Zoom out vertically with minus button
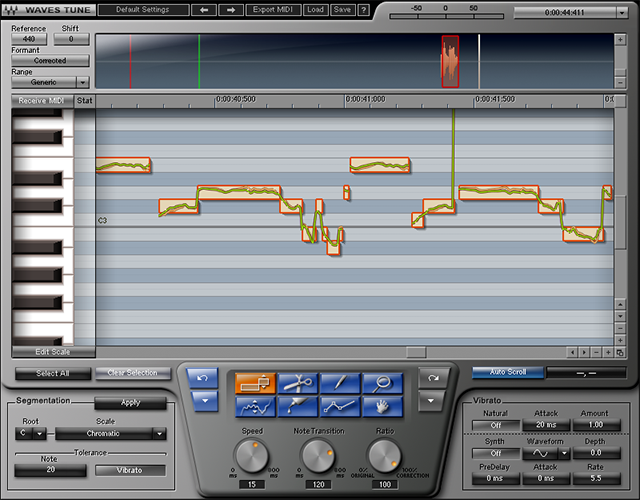Viewport: 640px width, 500px height. (x=620, y=328)
